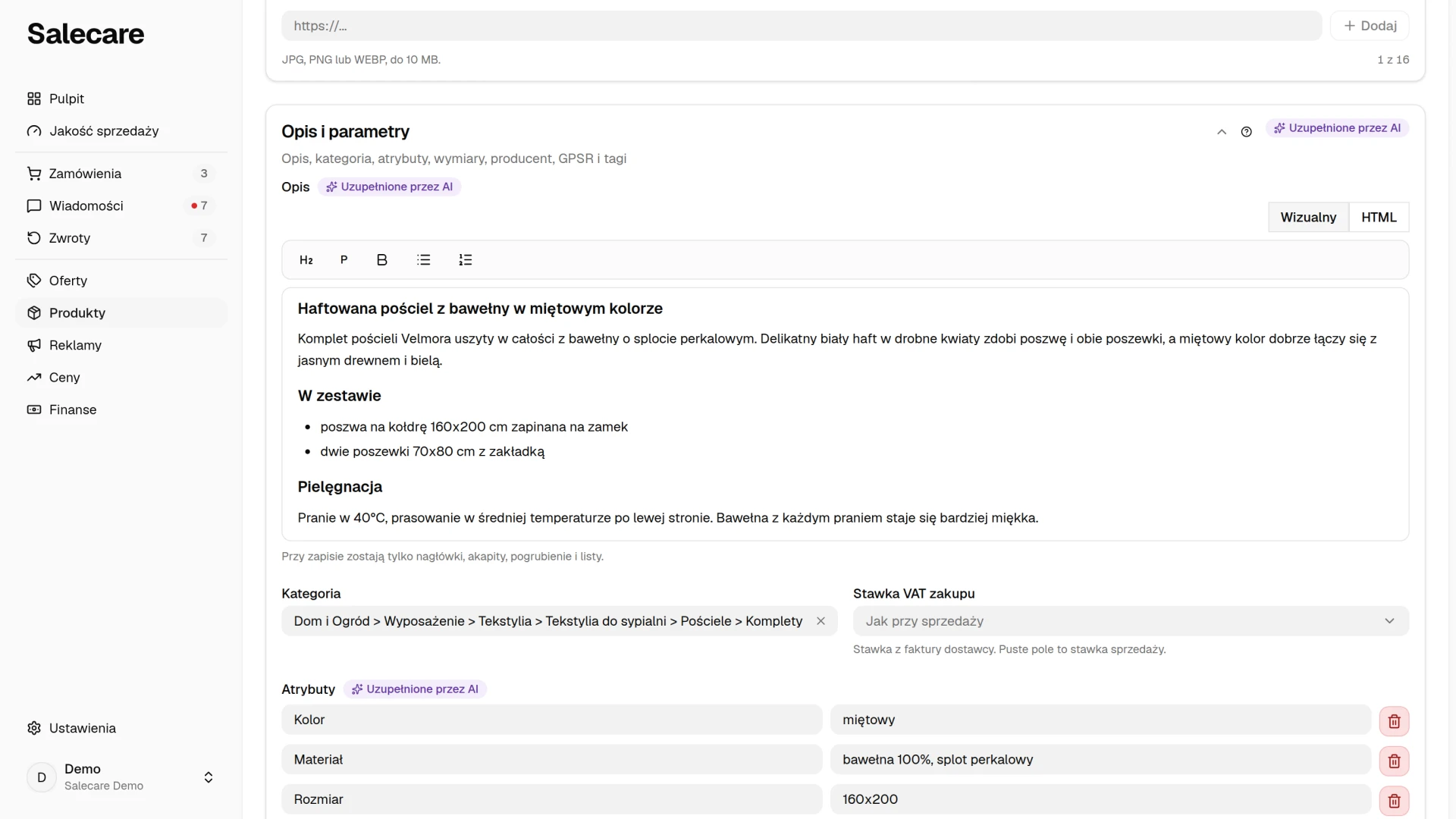This screenshot has width=1456, height=819.
Task: Click the Uzupełnione przez AI badge next to Opis
Action: click(x=389, y=187)
